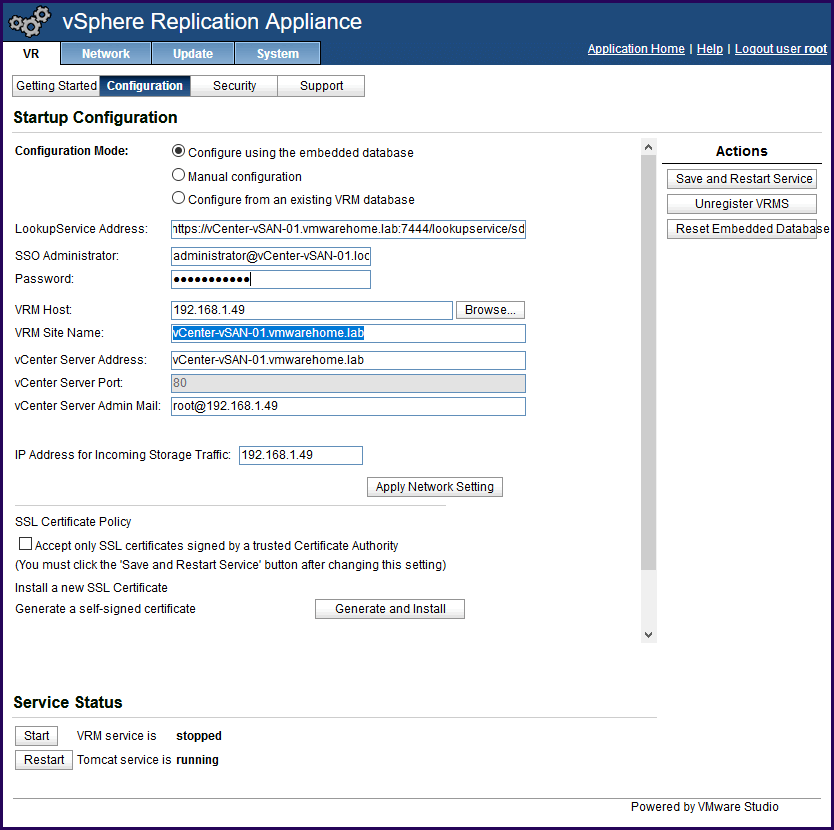834x830 pixels.
Task: Click the vCenter Server Admin Mail field
Action: (x=348, y=406)
